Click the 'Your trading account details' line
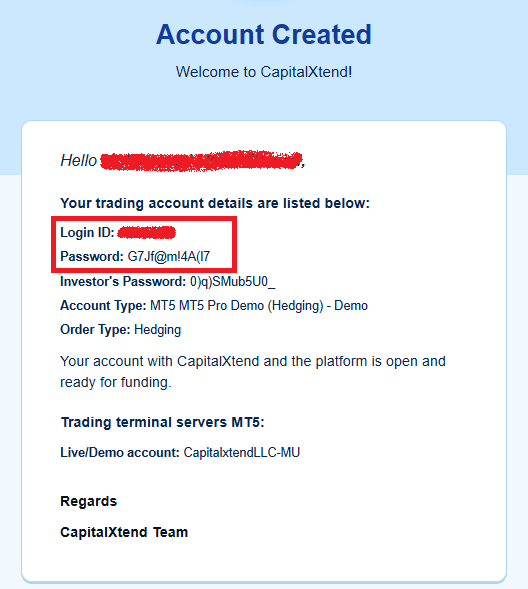This screenshot has height=589, width=528. (x=215, y=203)
